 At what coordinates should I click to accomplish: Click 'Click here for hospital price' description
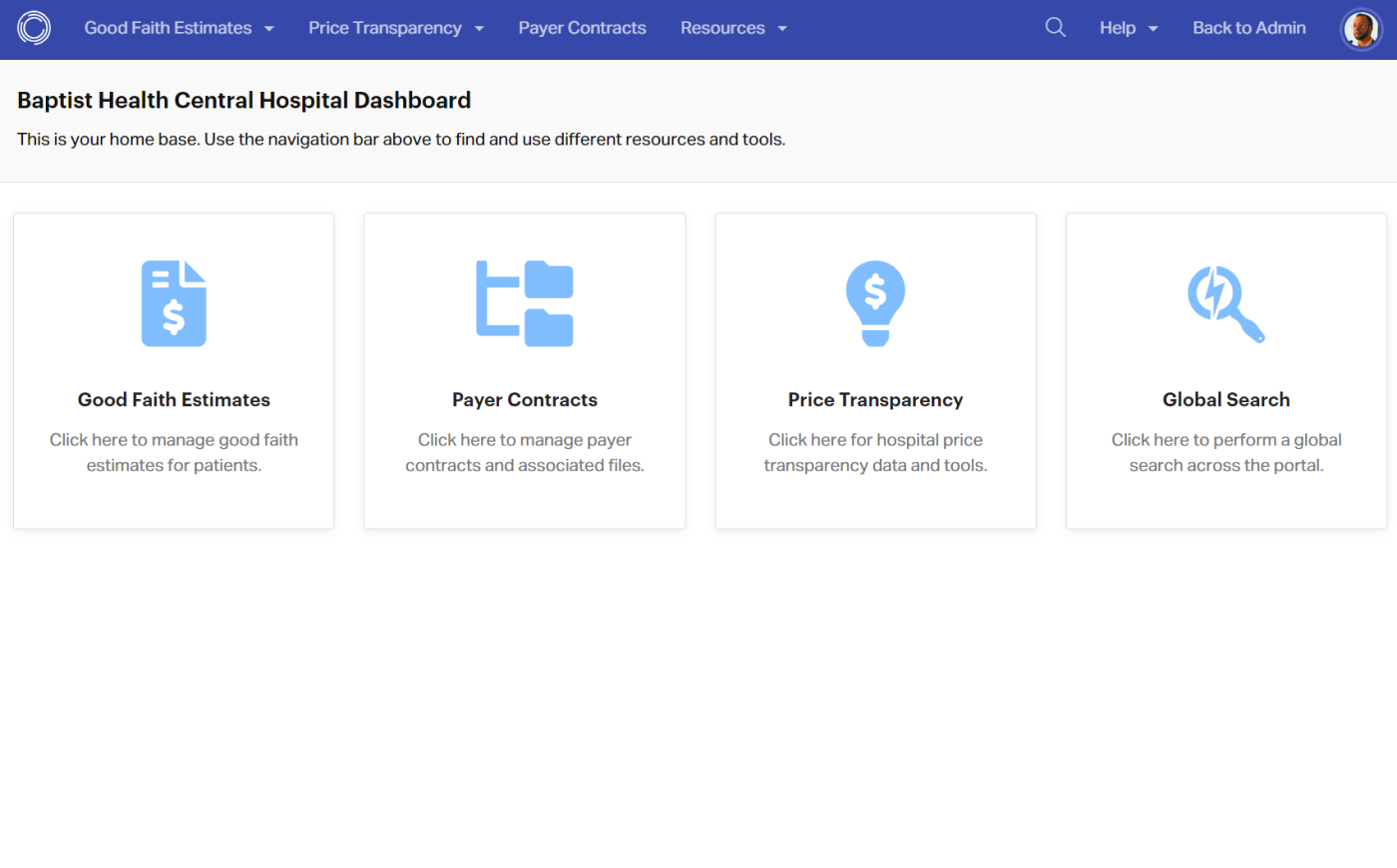pos(875,452)
